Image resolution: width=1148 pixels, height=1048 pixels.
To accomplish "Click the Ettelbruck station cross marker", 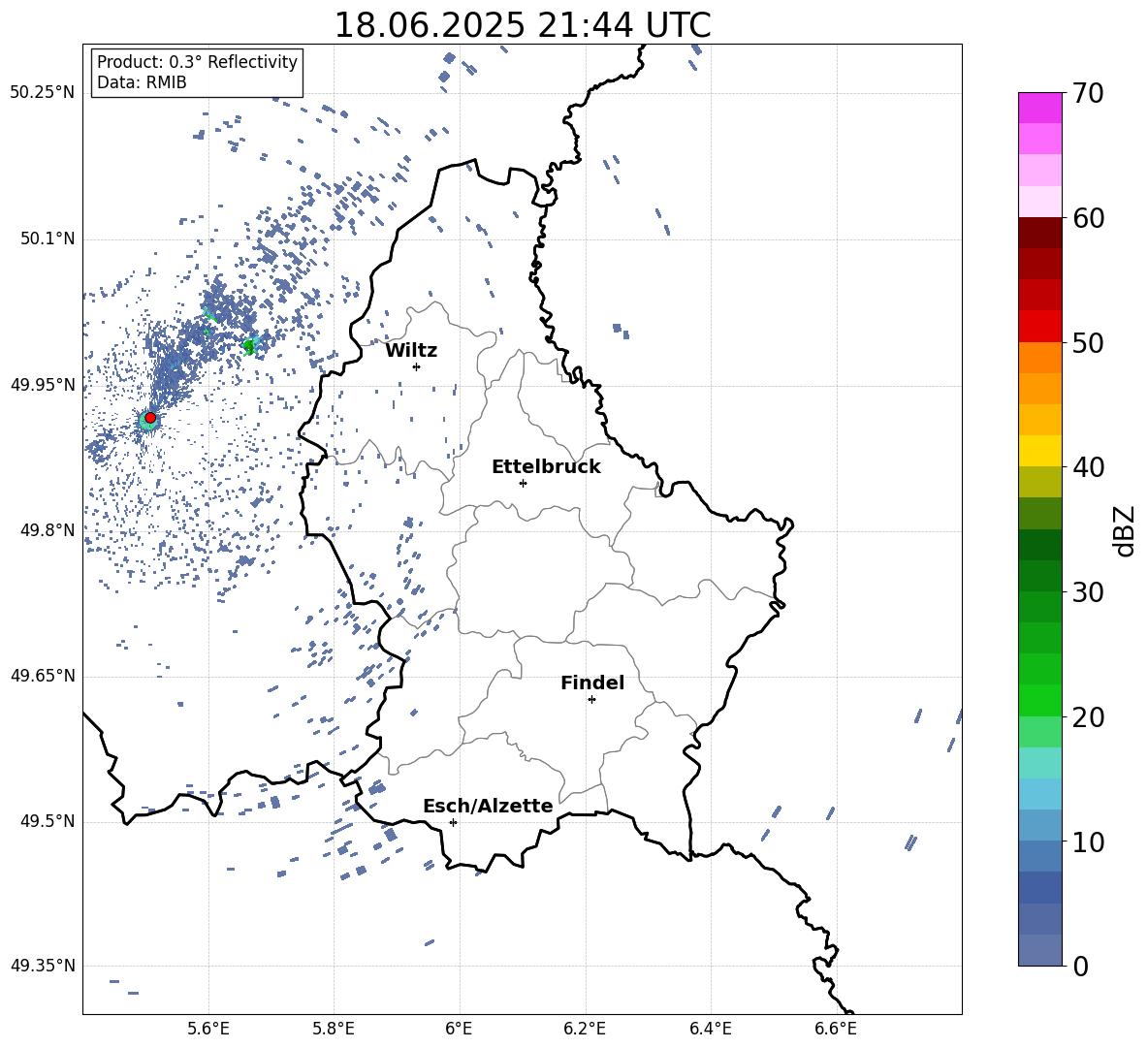I will [x=523, y=483].
